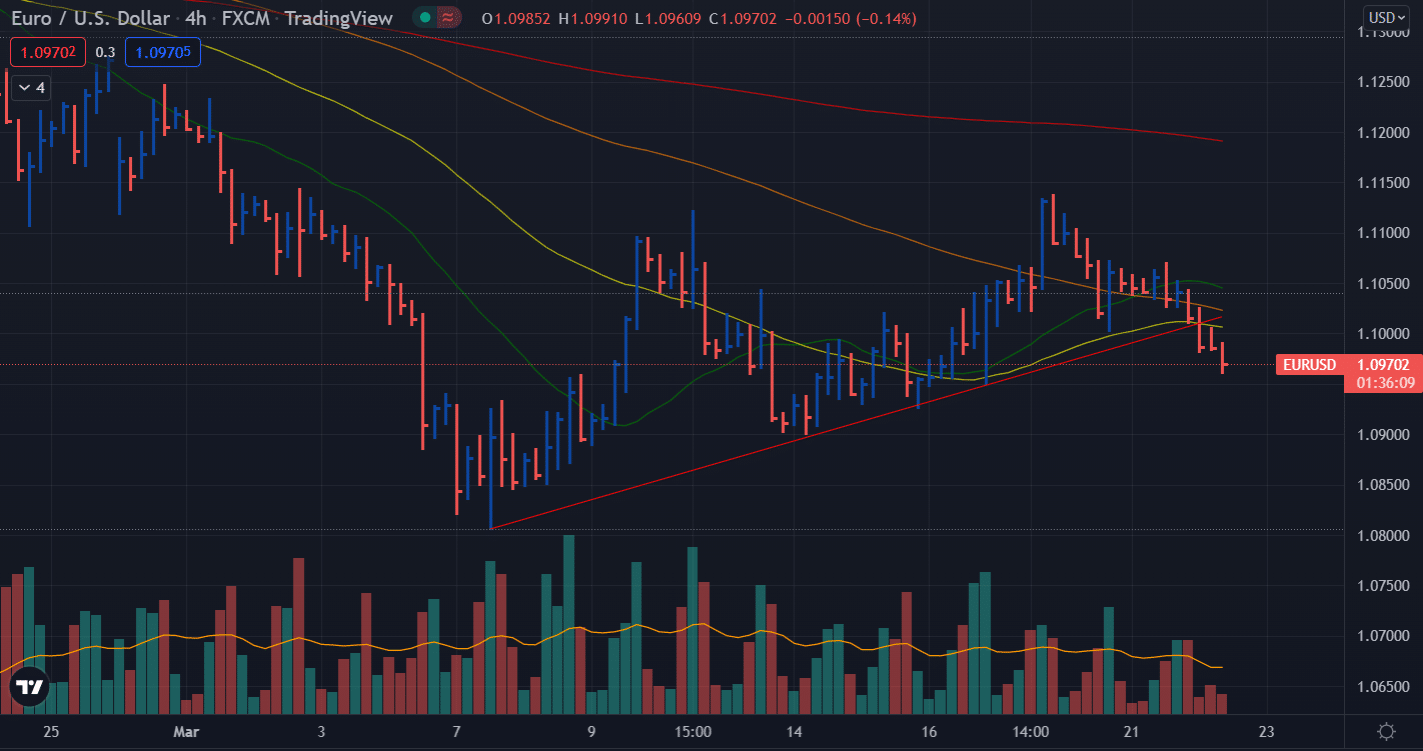This screenshot has width=1423, height=751.
Task: Click the Euro / U.S. Dollar symbol title
Action: click(90, 18)
